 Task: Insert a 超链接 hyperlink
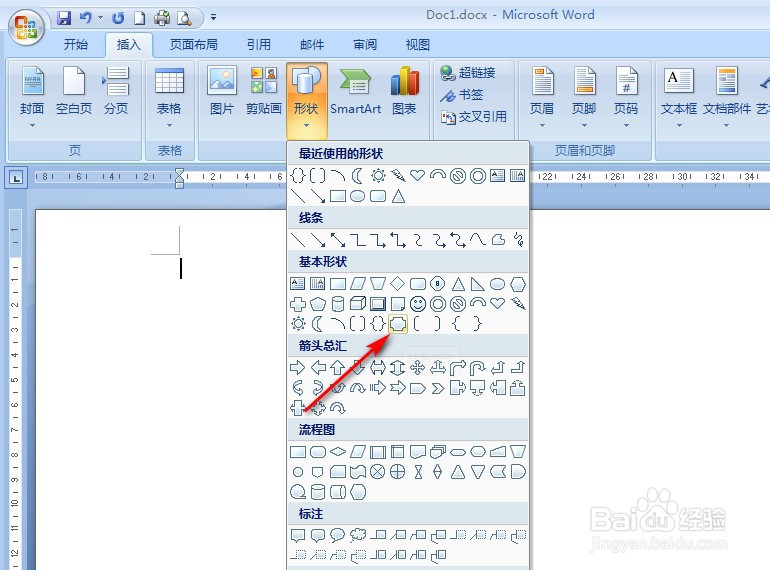(468, 73)
